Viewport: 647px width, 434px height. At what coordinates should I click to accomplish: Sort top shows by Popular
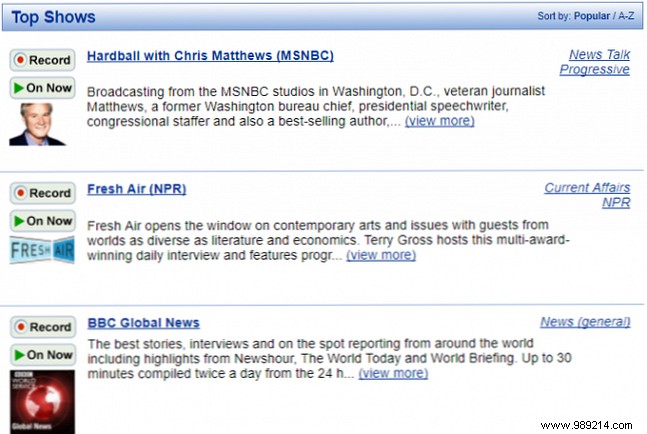591,17
